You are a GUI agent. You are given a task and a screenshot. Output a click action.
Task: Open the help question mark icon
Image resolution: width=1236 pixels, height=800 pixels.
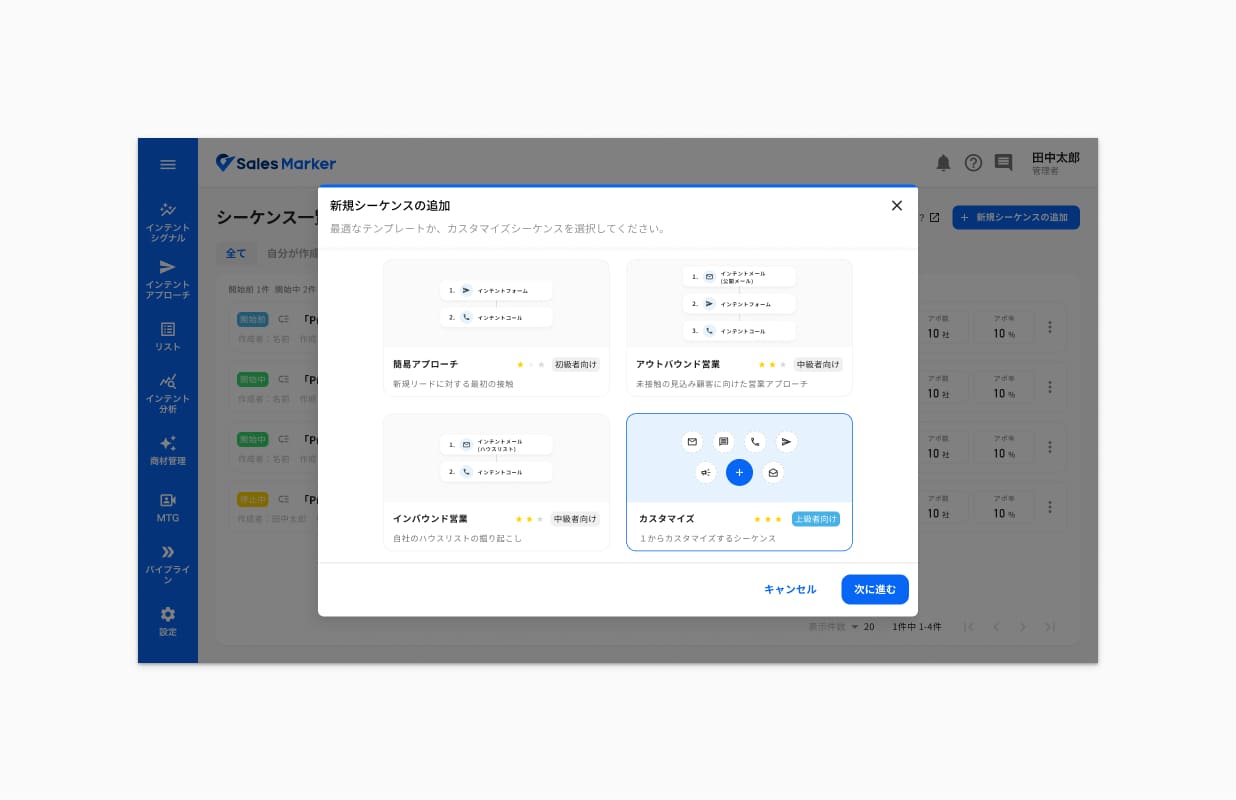[973, 163]
